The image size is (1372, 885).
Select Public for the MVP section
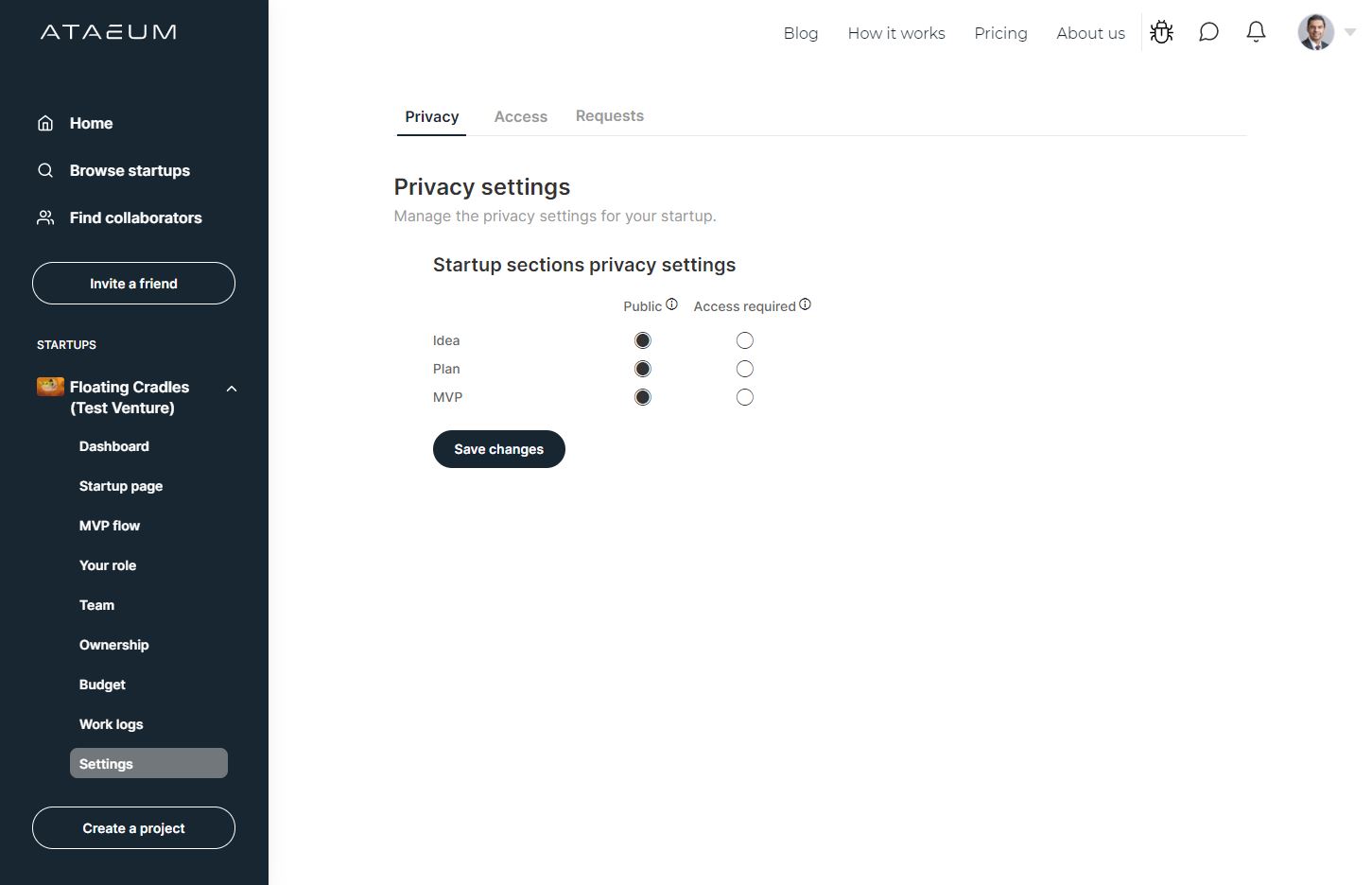click(643, 397)
